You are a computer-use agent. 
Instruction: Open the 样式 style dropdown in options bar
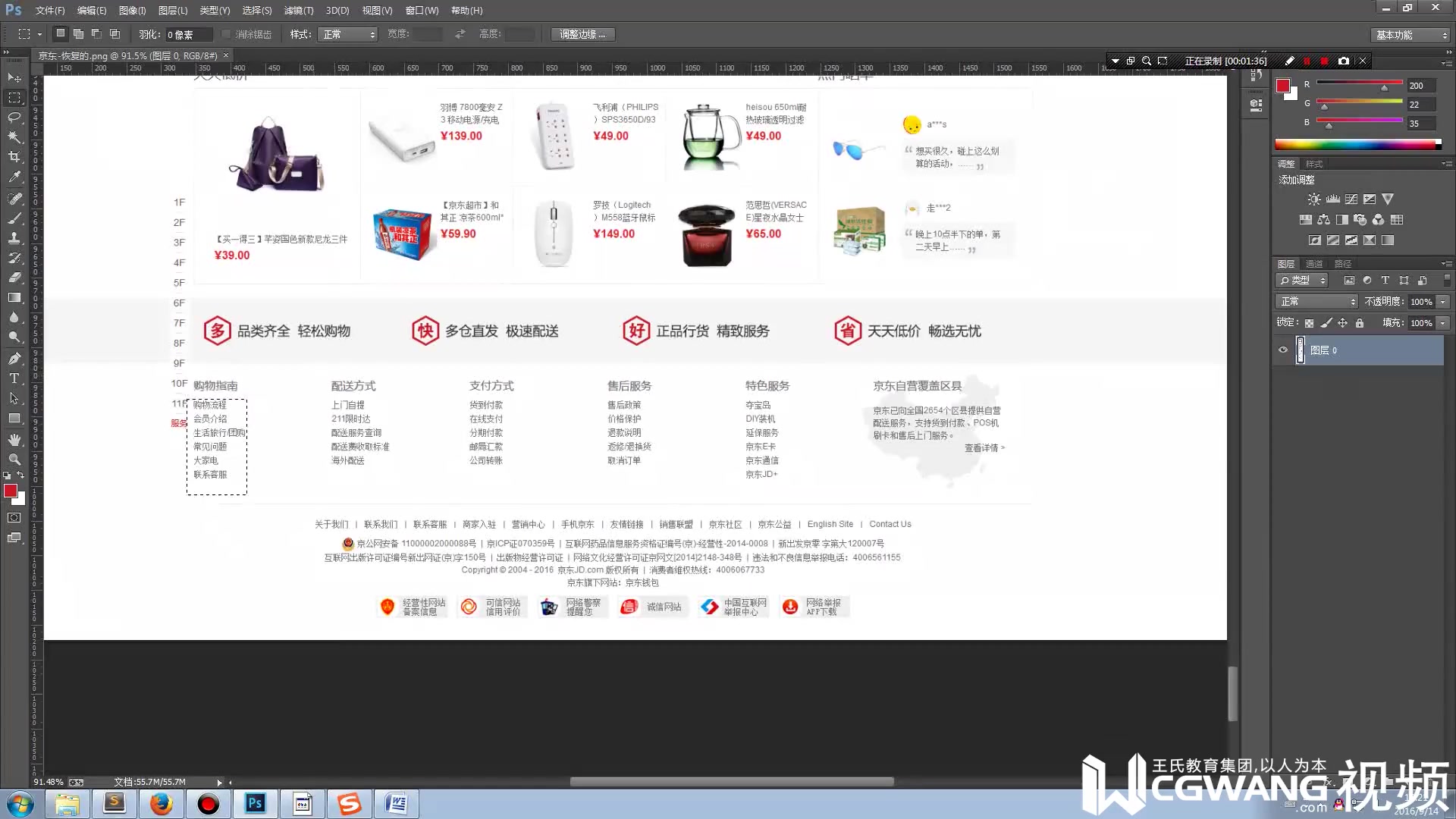click(x=349, y=35)
